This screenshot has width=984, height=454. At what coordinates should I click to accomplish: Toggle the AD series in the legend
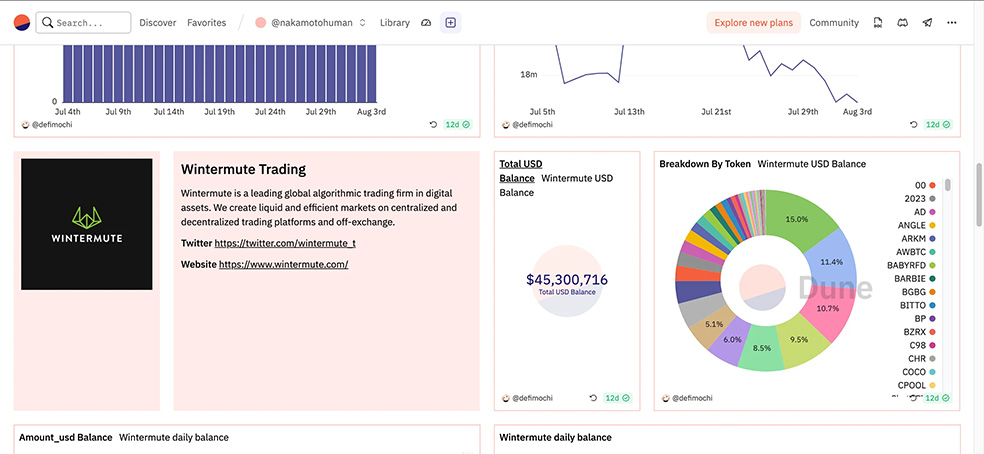coord(925,212)
